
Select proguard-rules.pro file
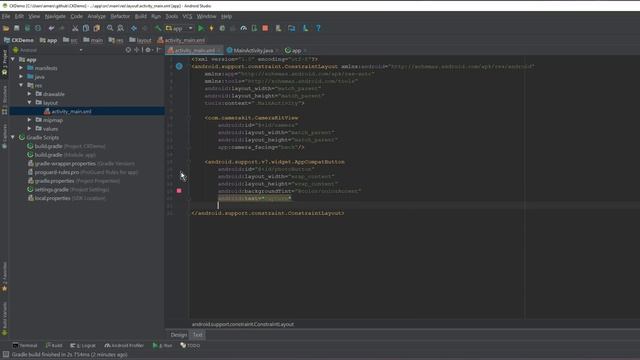(83, 172)
